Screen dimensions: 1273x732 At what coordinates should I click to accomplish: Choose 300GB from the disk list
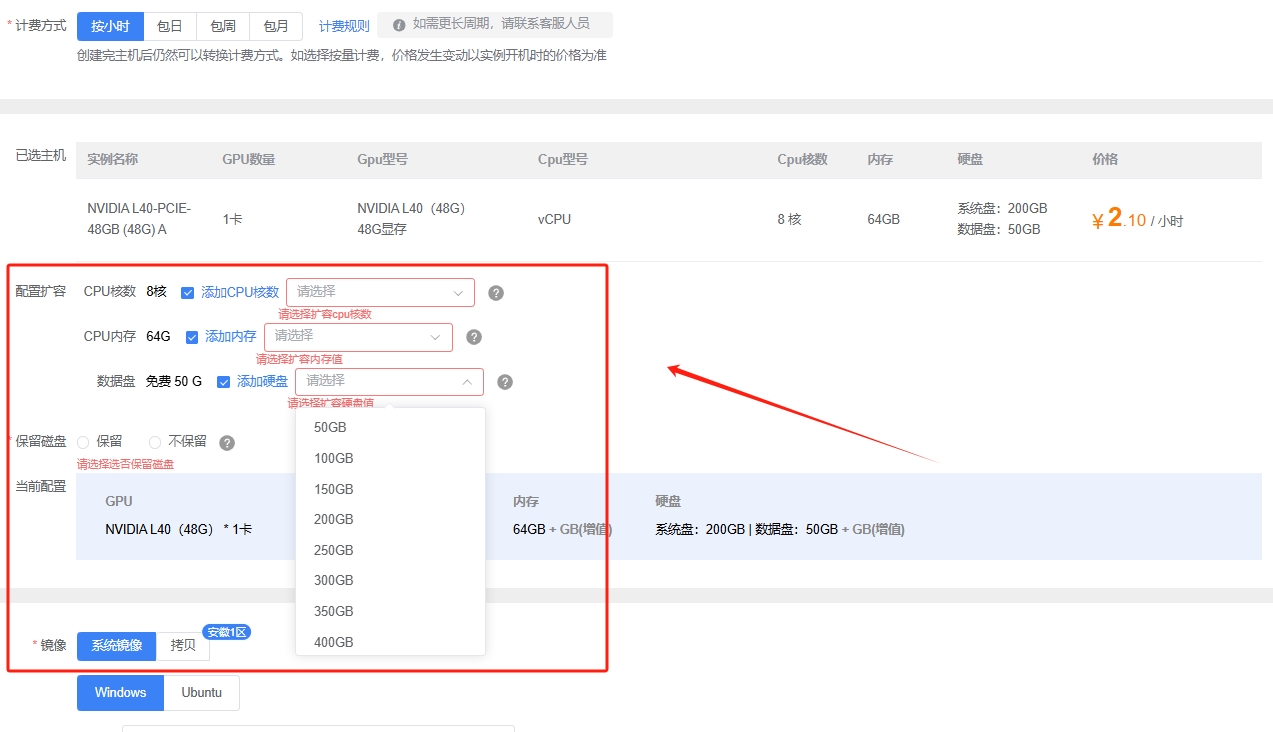pyautogui.click(x=334, y=580)
